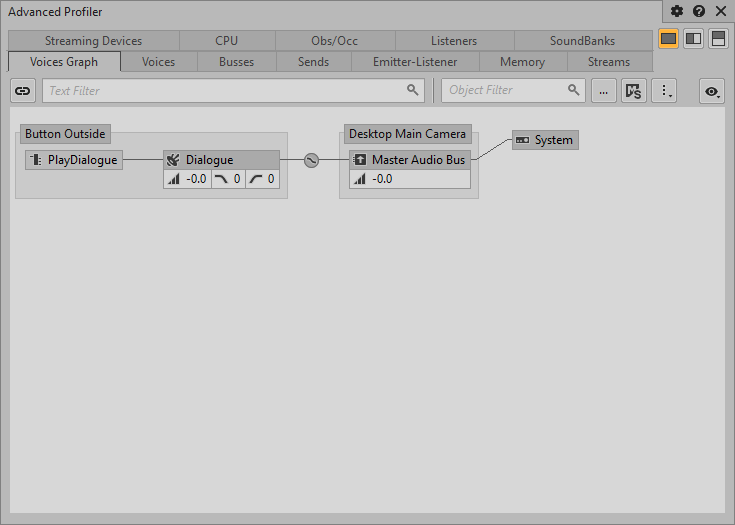
Task: Open the Advanced Profiler settings gear
Action: click(677, 11)
